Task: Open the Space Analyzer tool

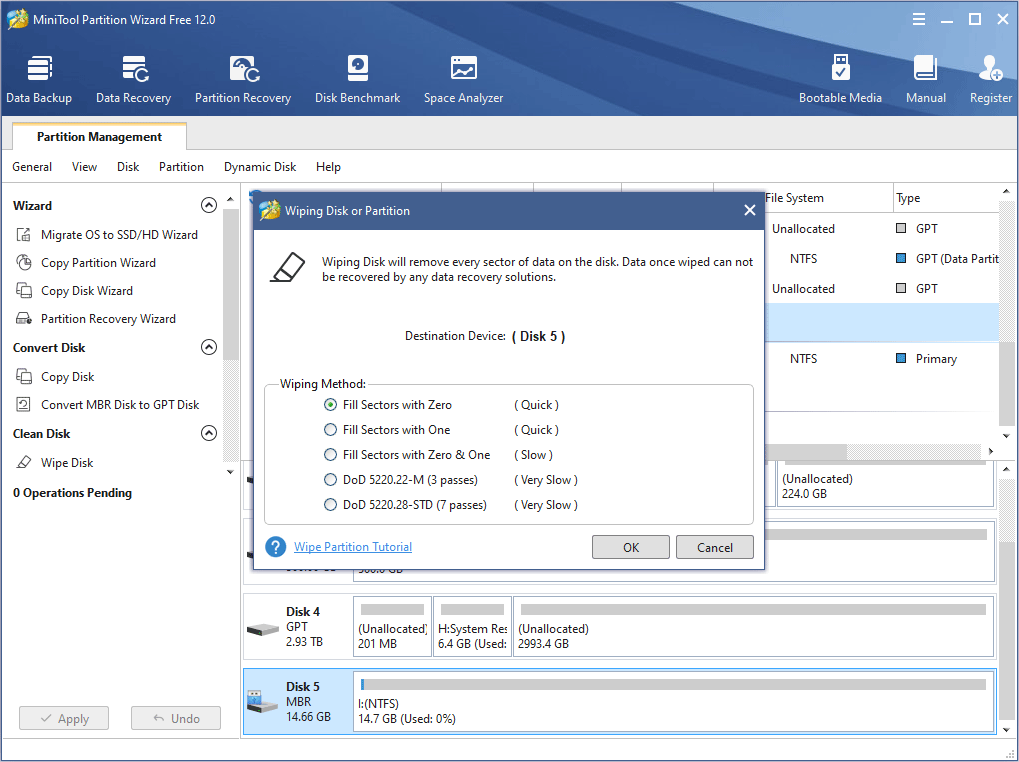Action: 463,79
